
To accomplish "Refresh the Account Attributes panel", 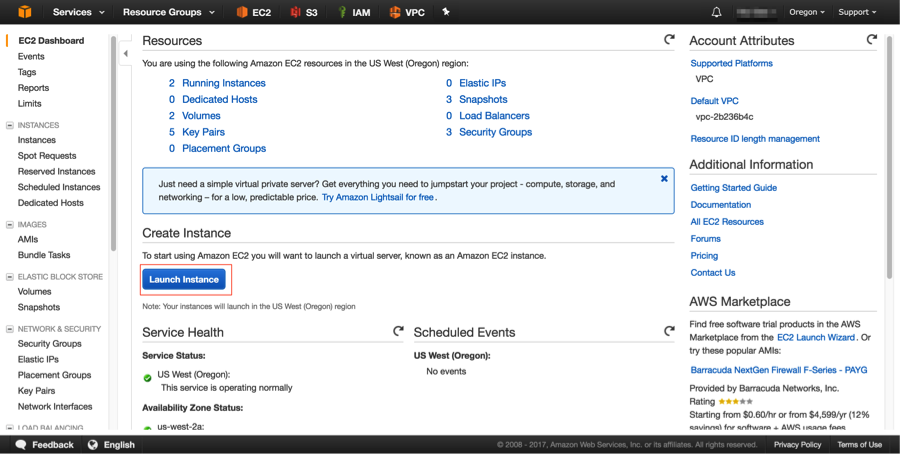I will coord(872,40).
